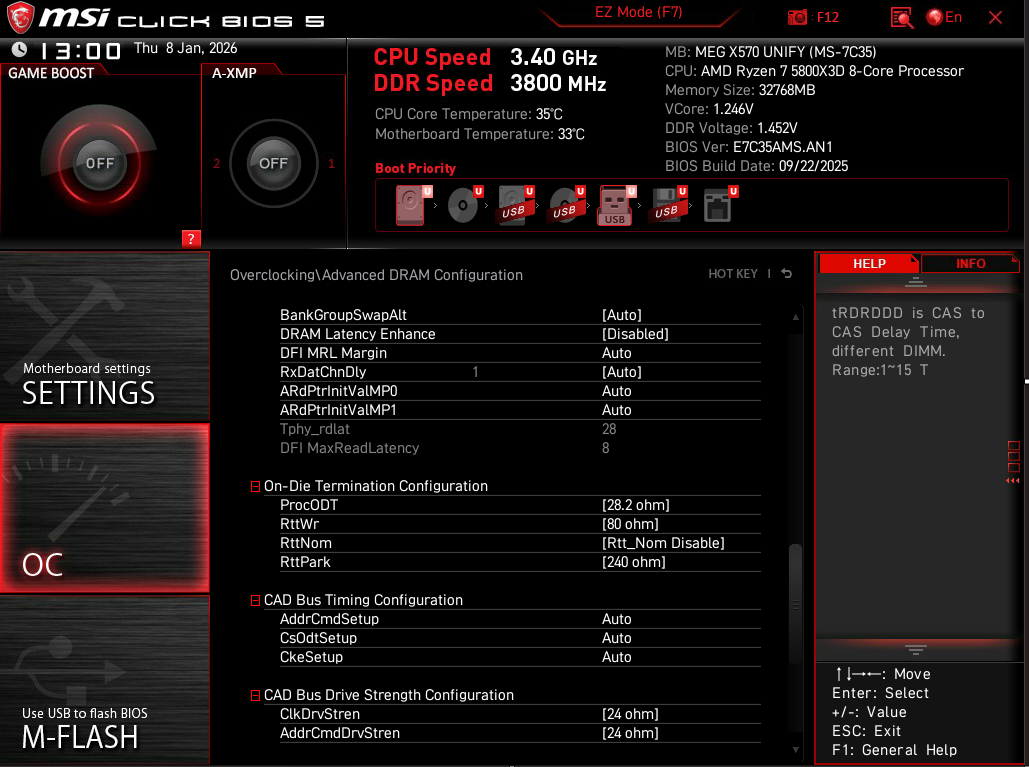Click the red question mark help icon
This screenshot has width=1029, height=767.
(x=191, y=239)
